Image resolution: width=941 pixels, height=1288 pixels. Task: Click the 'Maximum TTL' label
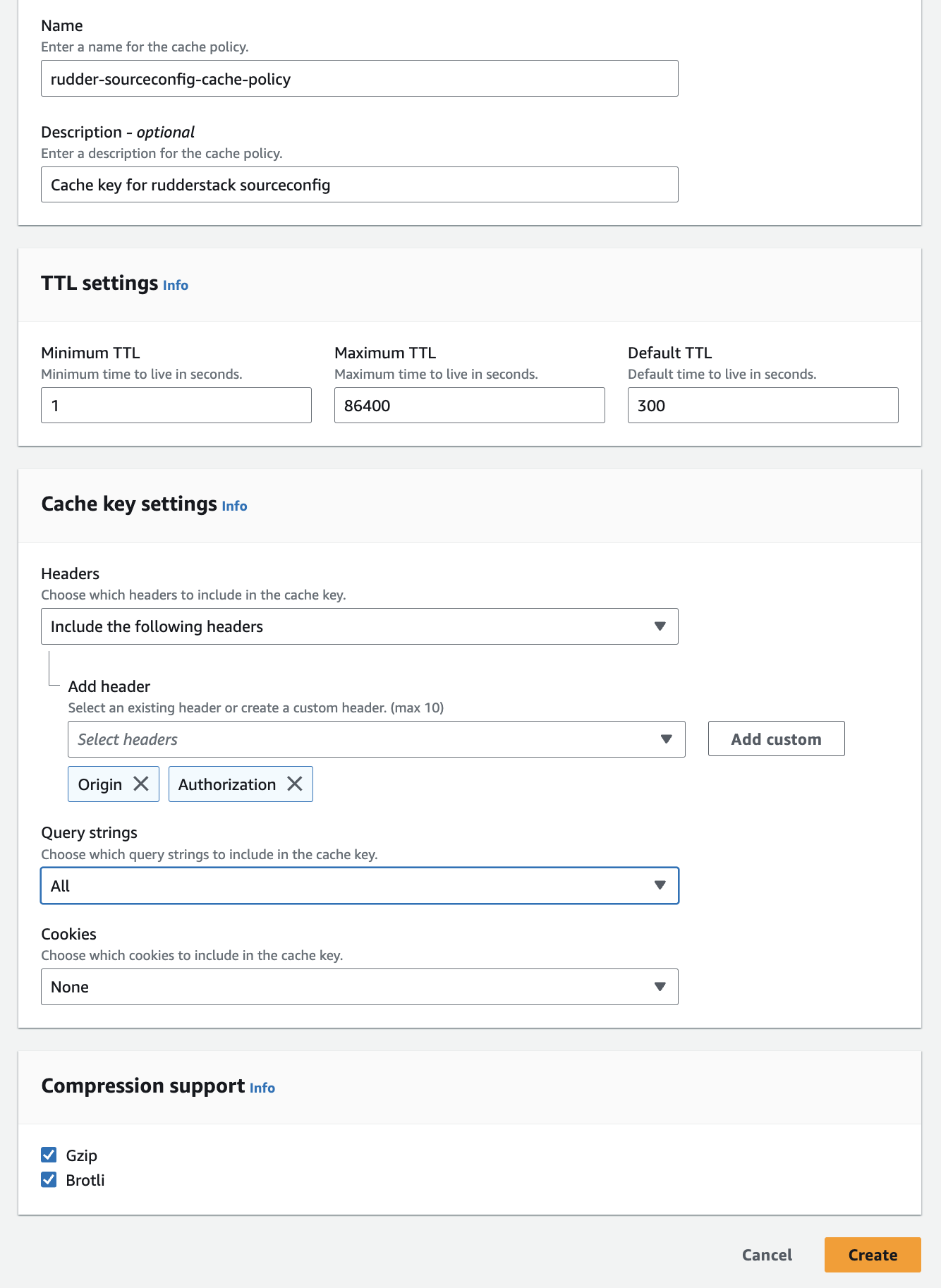[x=385, y=353]
